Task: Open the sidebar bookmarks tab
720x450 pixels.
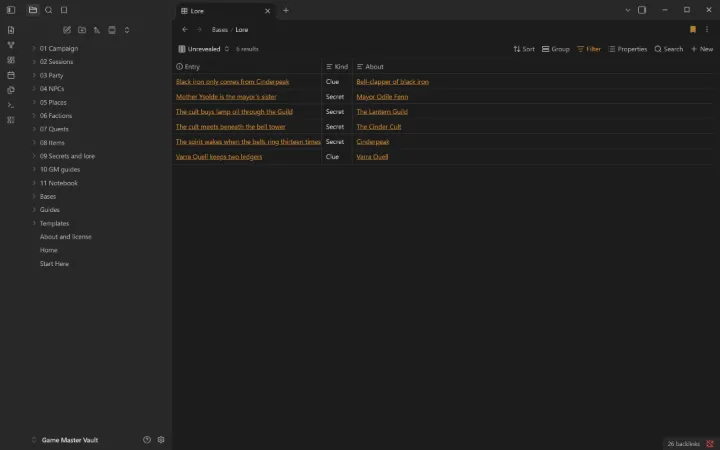Action: 64,10
